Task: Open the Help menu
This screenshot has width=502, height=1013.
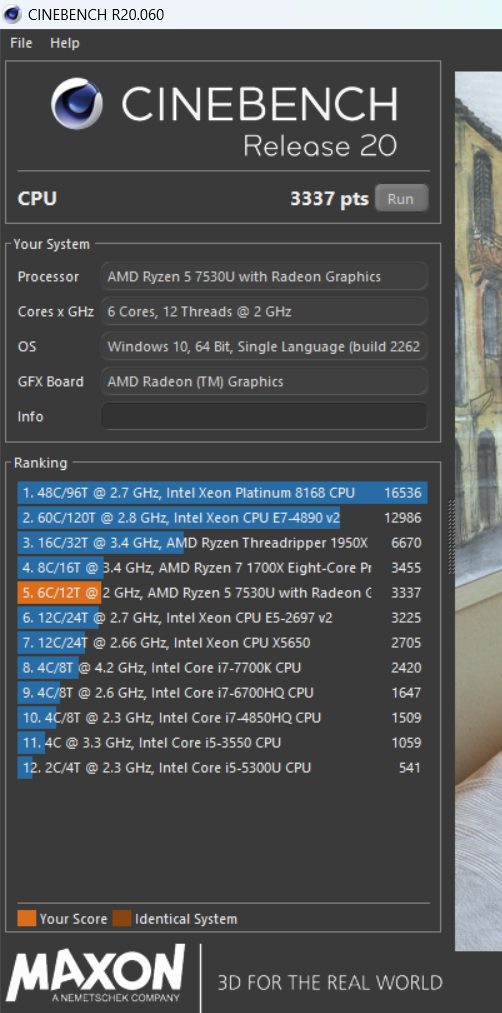Action: click(65, 43)
